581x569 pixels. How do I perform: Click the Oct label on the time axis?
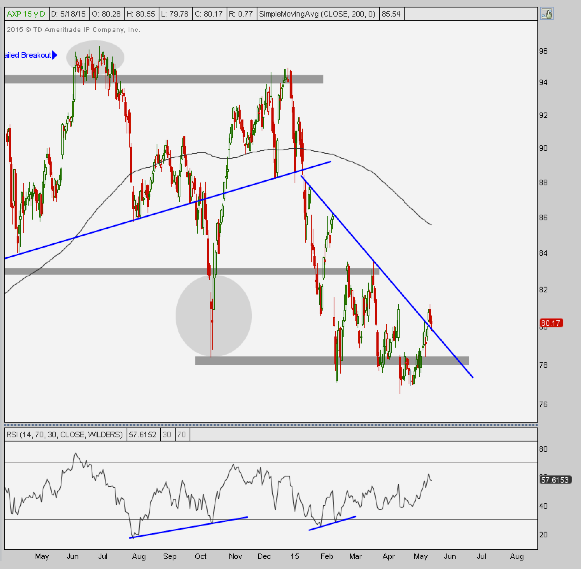coord(200,556)
